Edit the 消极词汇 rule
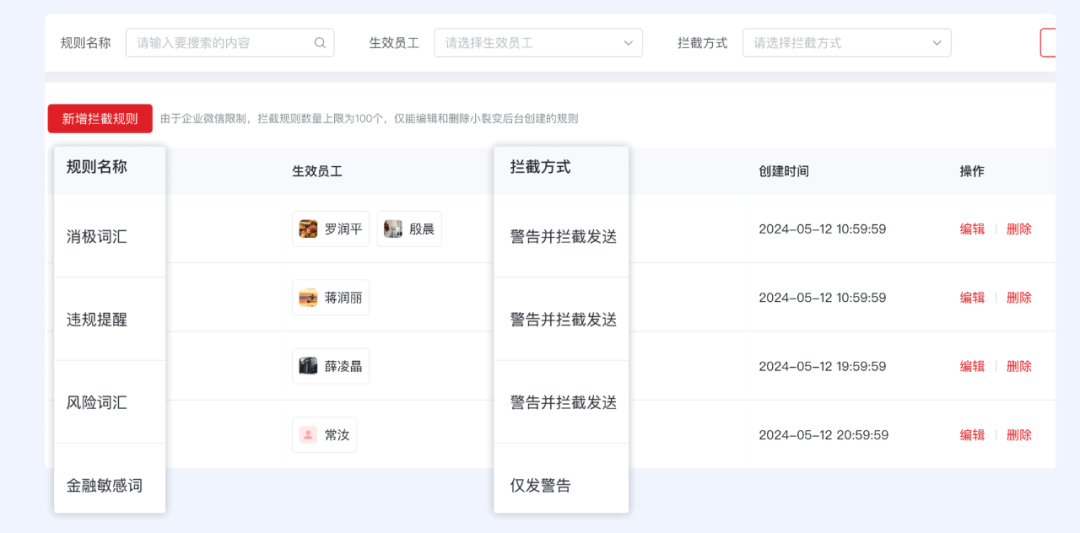Image resolution: width=1080 pixels, height=533 pixels. click(972, 229)
